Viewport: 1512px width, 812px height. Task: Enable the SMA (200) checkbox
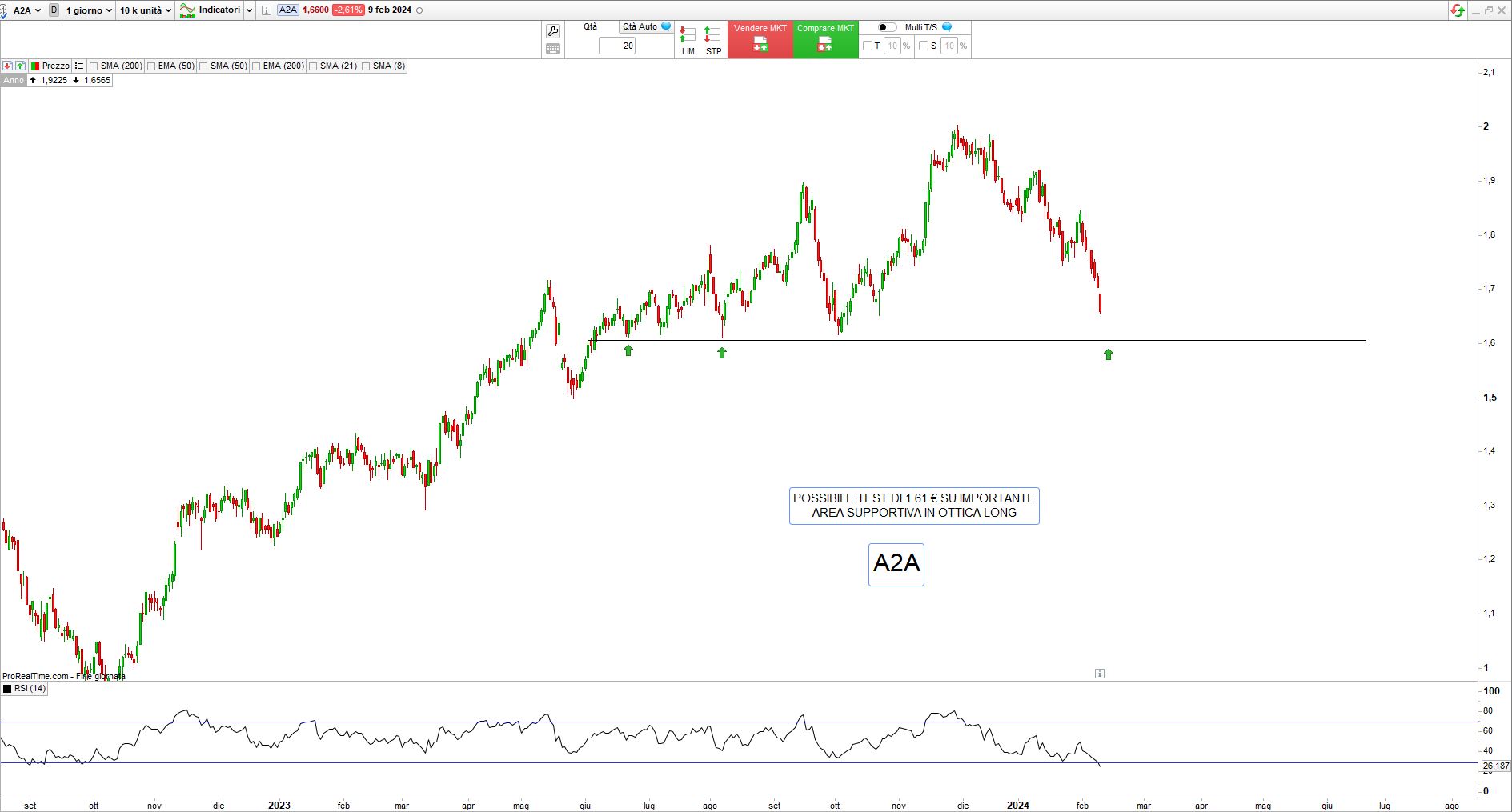94,66
